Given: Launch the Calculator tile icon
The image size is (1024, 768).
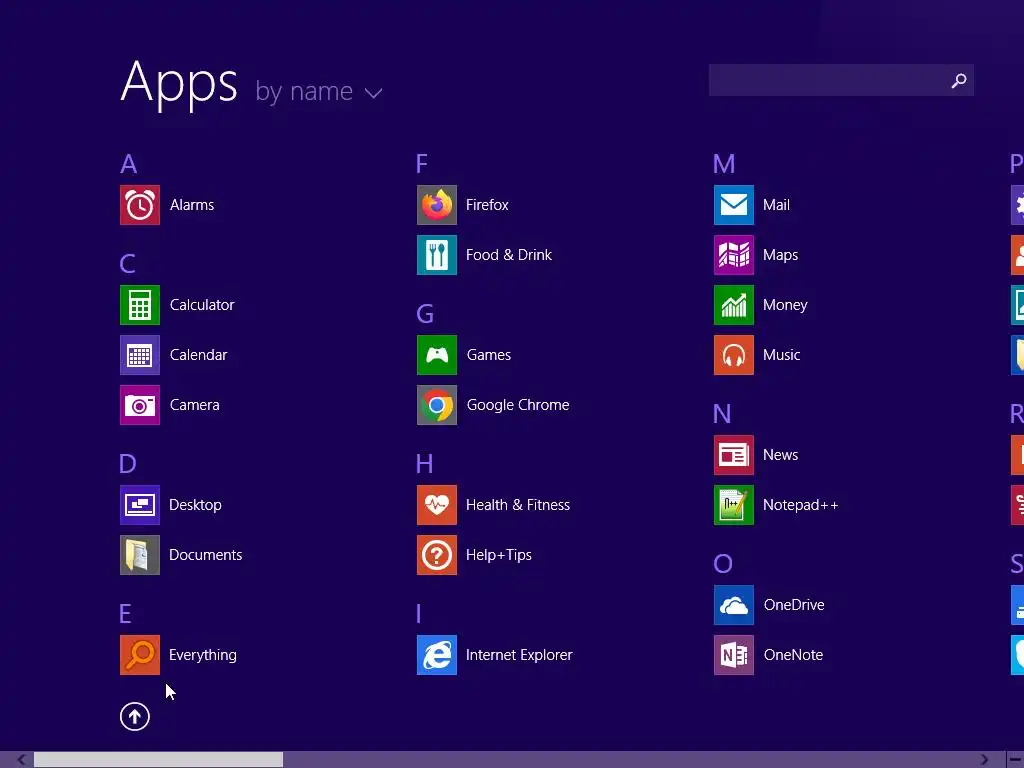Looking at the screenshot, I should point(140,305).
